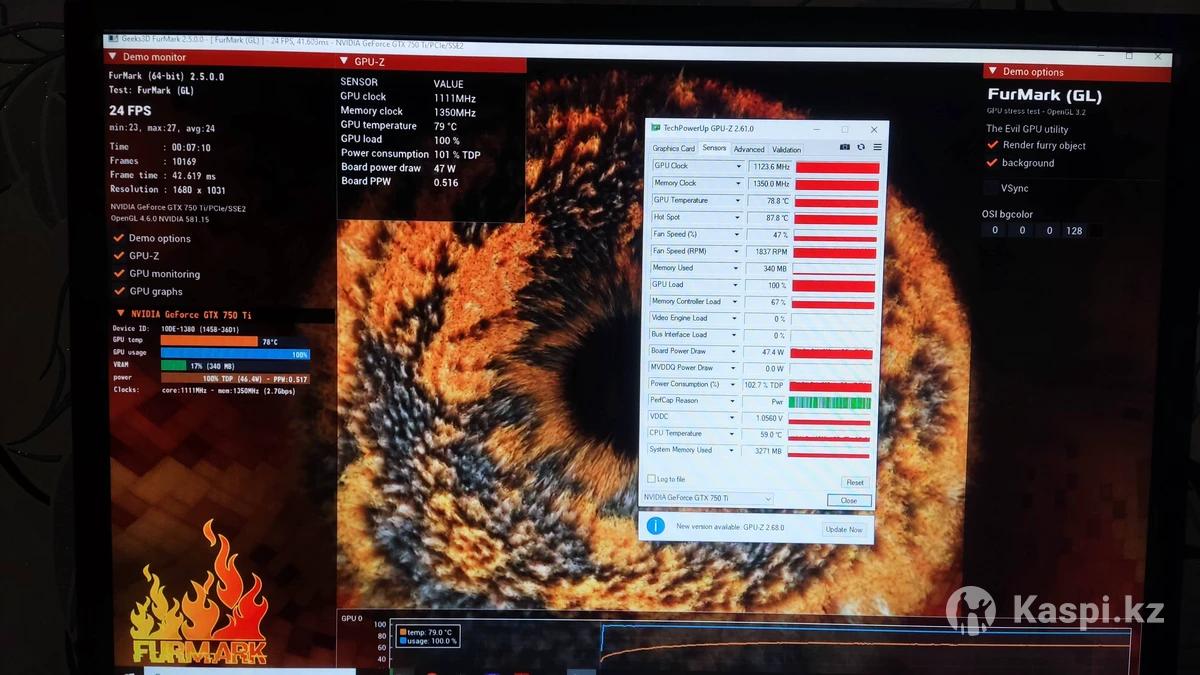Image resolution: width=1200 pixels, height=675 pixels.
Task: Switch to the Advanced tab
Action: pyautogui.click(x=749, y=149)
